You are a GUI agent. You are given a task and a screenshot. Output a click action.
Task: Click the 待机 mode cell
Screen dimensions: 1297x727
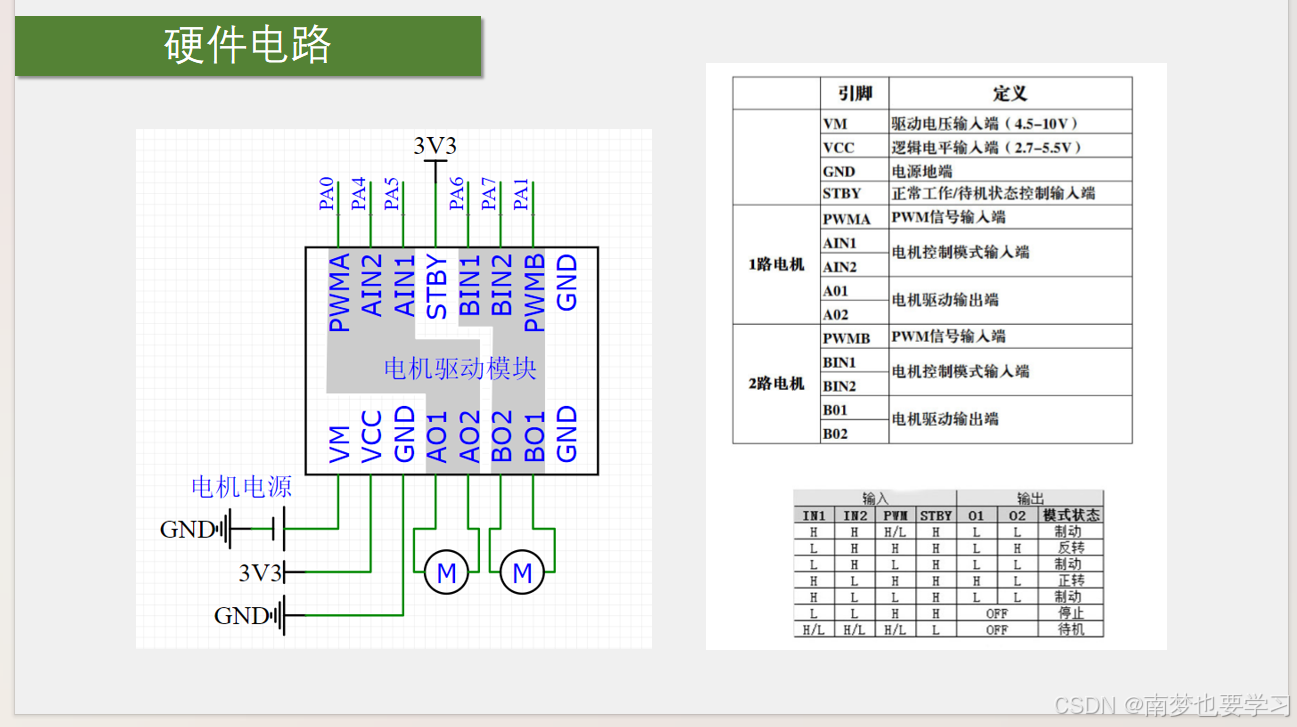click(1070, 630)
